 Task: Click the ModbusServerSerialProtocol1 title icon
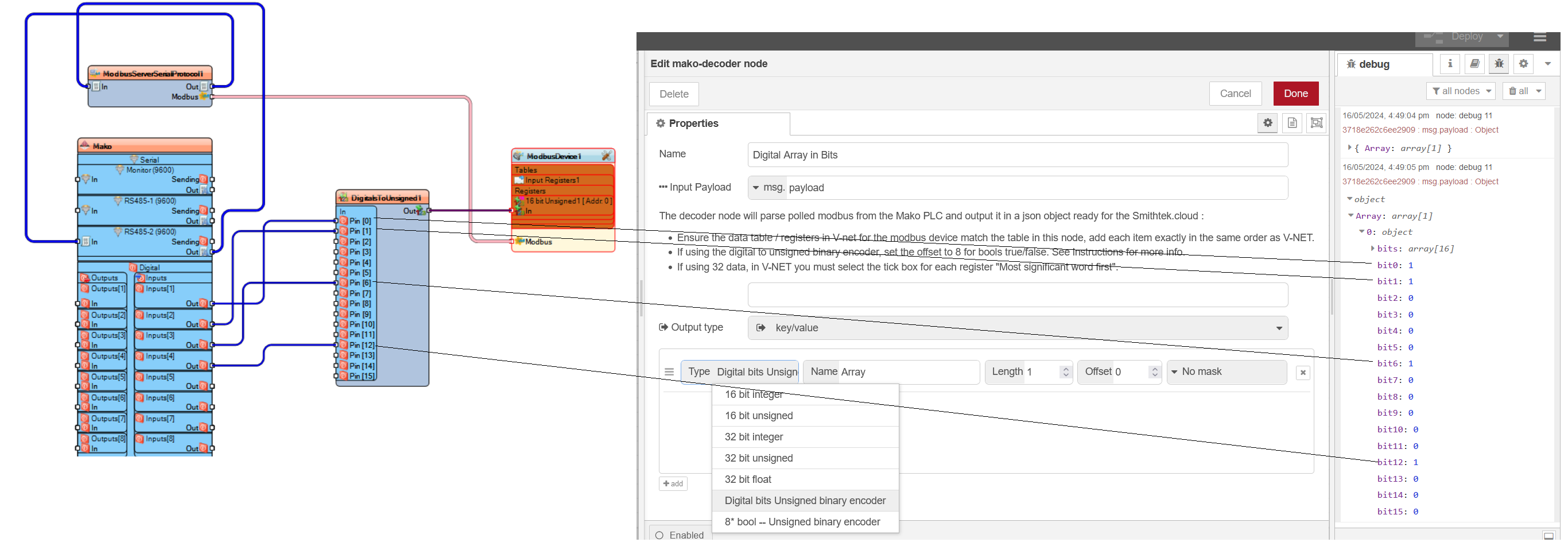(95, 73)
